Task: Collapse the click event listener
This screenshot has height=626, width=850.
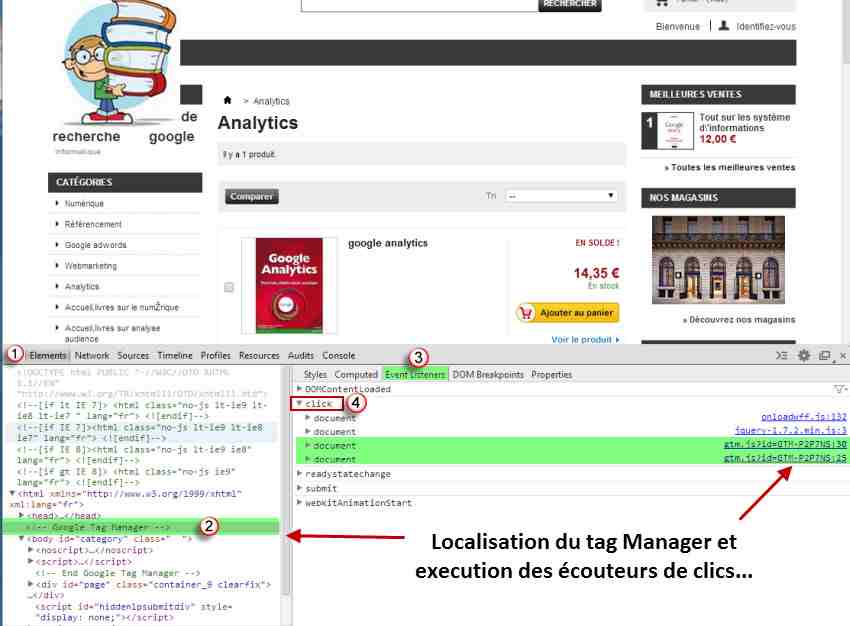Action: pyautogui.click(x=299, y=403)
